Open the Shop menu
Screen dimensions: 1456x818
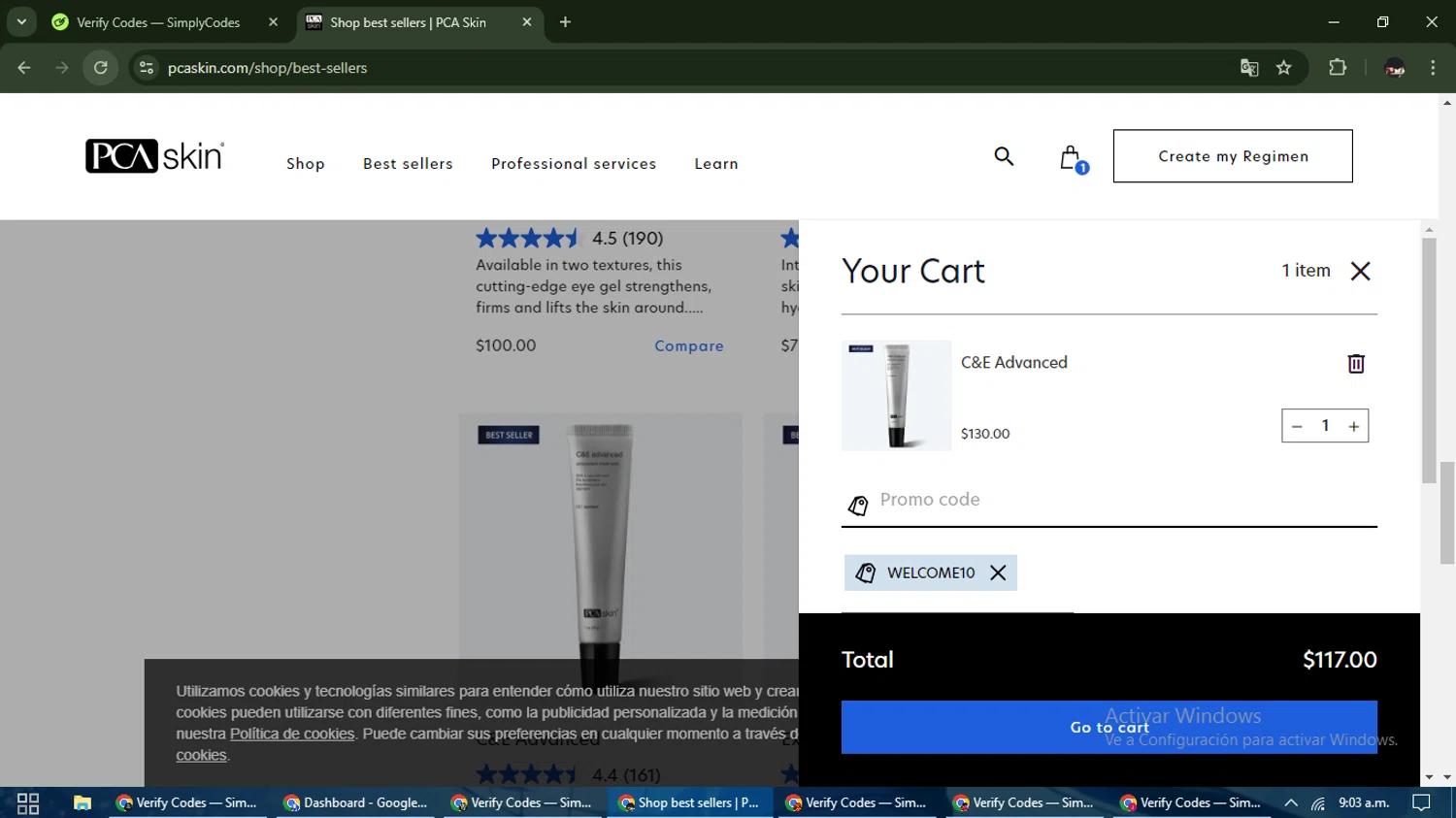tap(306, 164)
